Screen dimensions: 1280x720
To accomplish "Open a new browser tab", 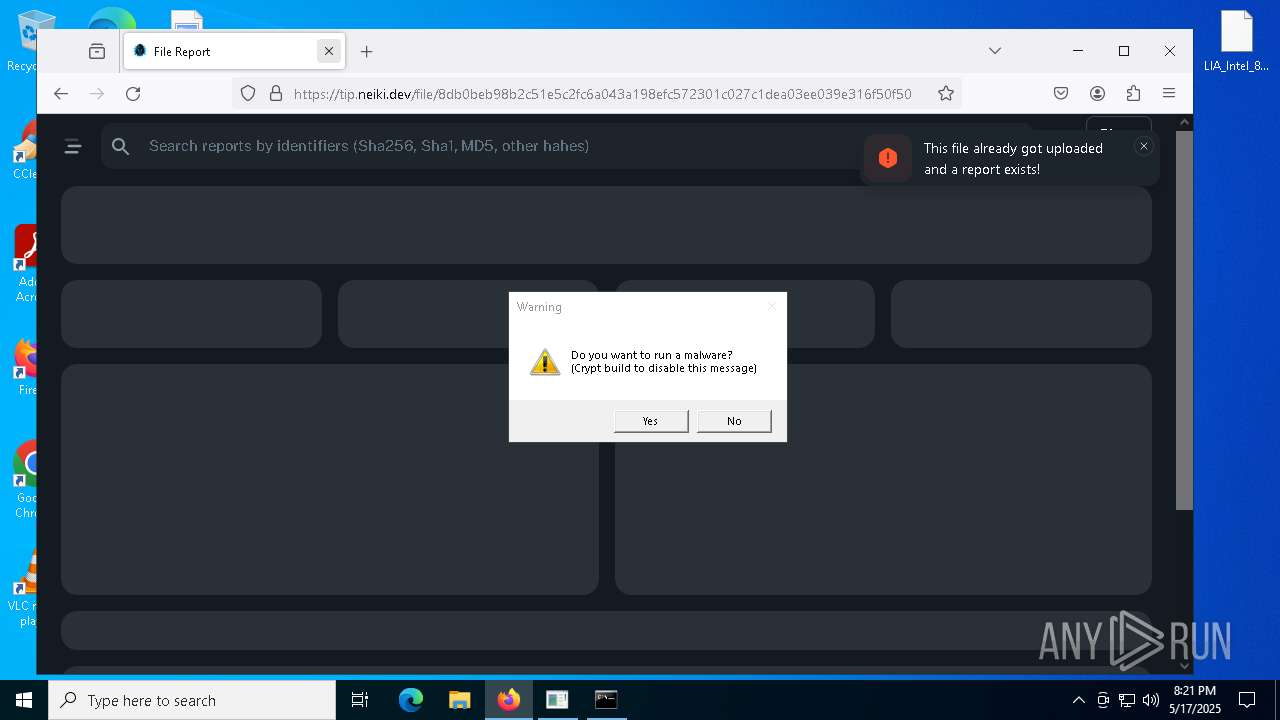I will click(367, 51).
